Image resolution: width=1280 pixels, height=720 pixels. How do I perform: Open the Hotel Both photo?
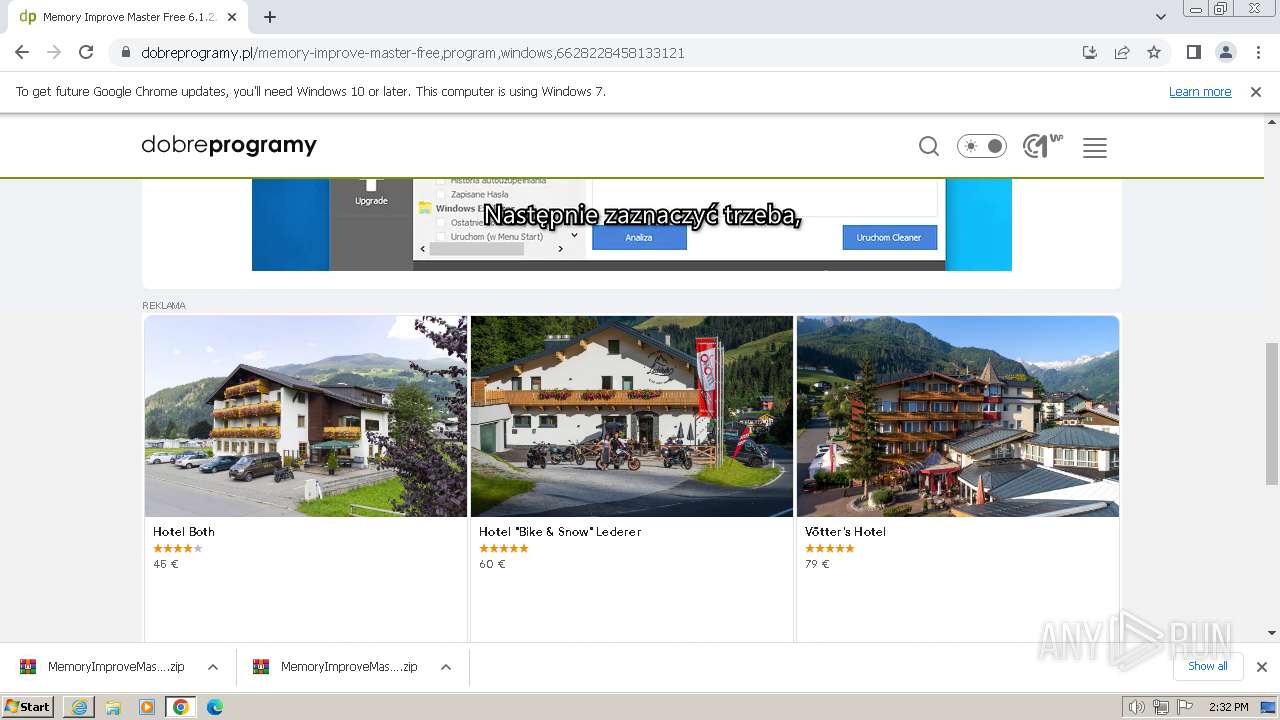tap(306, 416)
